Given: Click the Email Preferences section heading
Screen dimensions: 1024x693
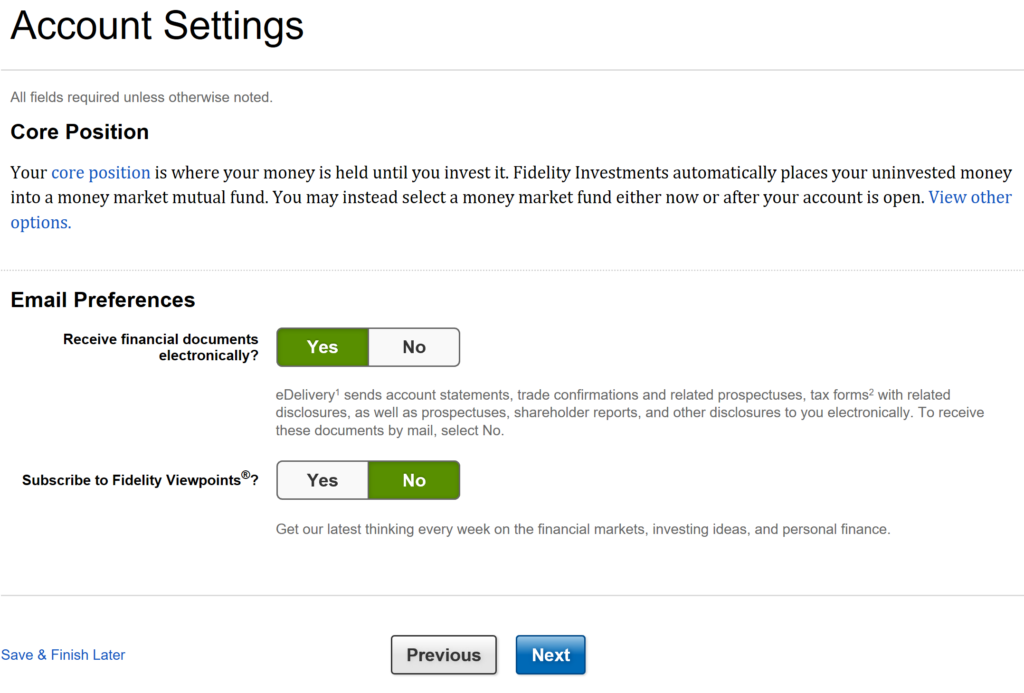Looking at the screenshot, I should click(x=103, y=300).
